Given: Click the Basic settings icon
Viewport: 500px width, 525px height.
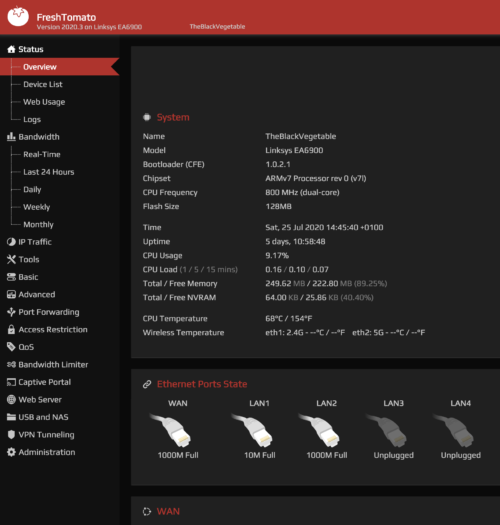Looking at the screenshot, I should [11, 277].
